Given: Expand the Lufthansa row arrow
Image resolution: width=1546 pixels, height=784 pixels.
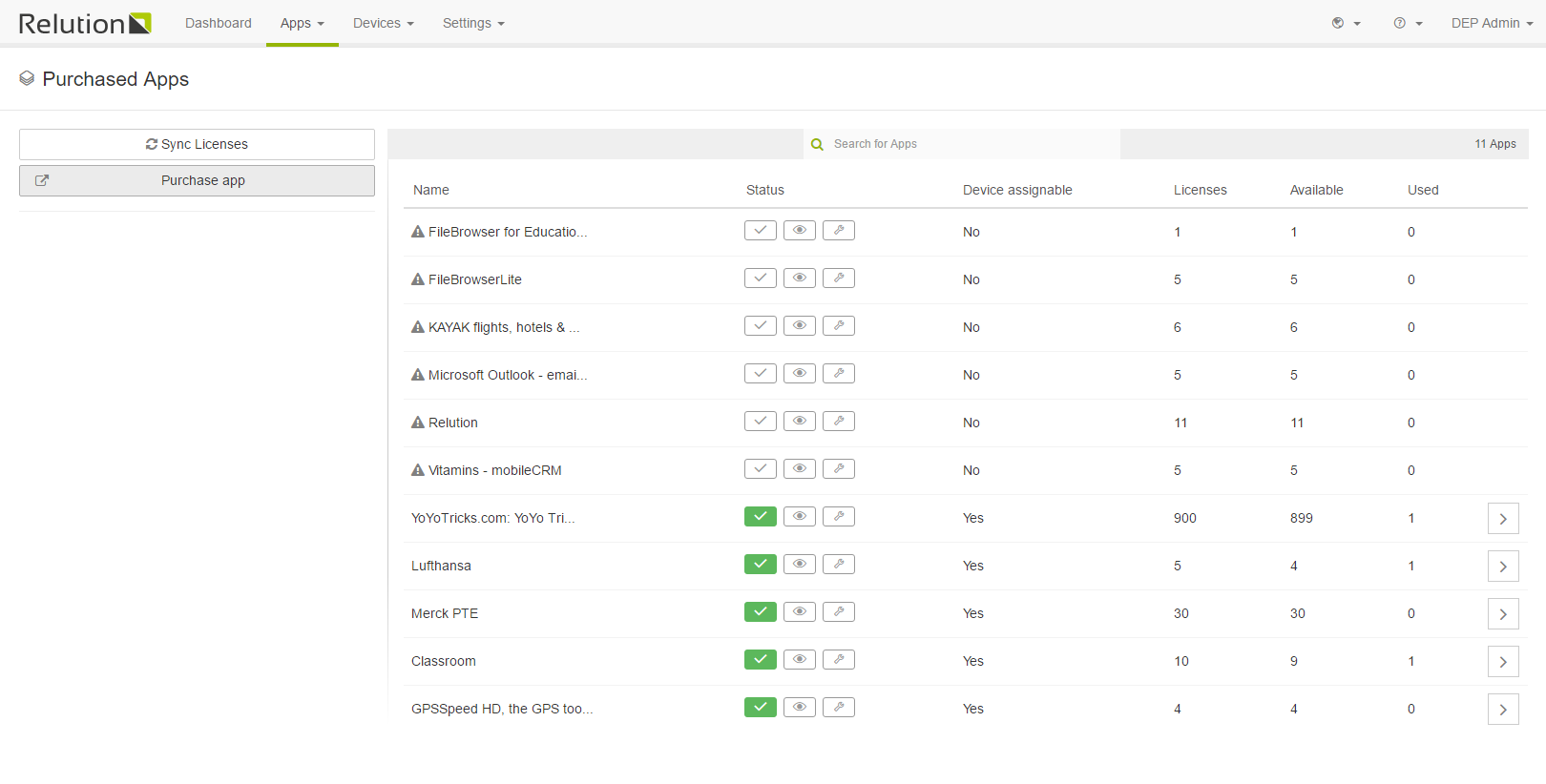Looking at the screenshot, I should point(1503,567).
